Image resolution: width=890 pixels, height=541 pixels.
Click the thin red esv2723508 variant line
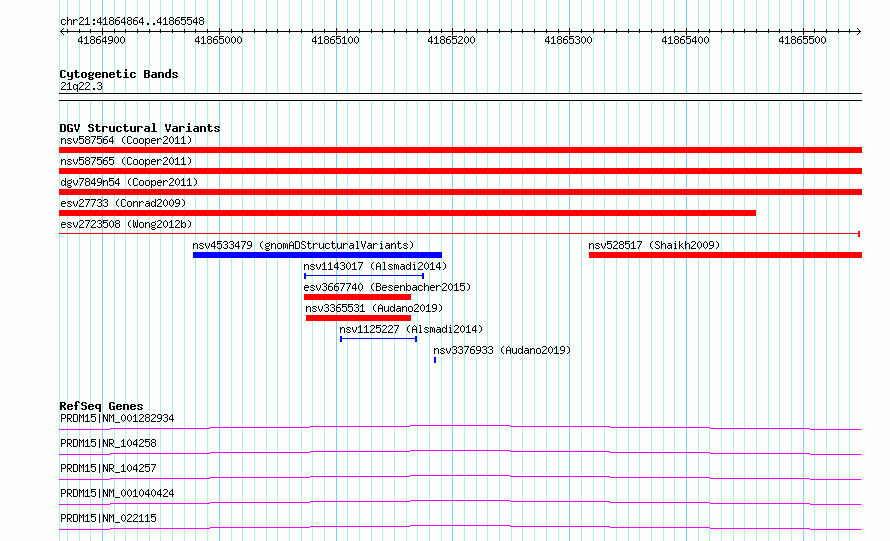coord(460,233)
